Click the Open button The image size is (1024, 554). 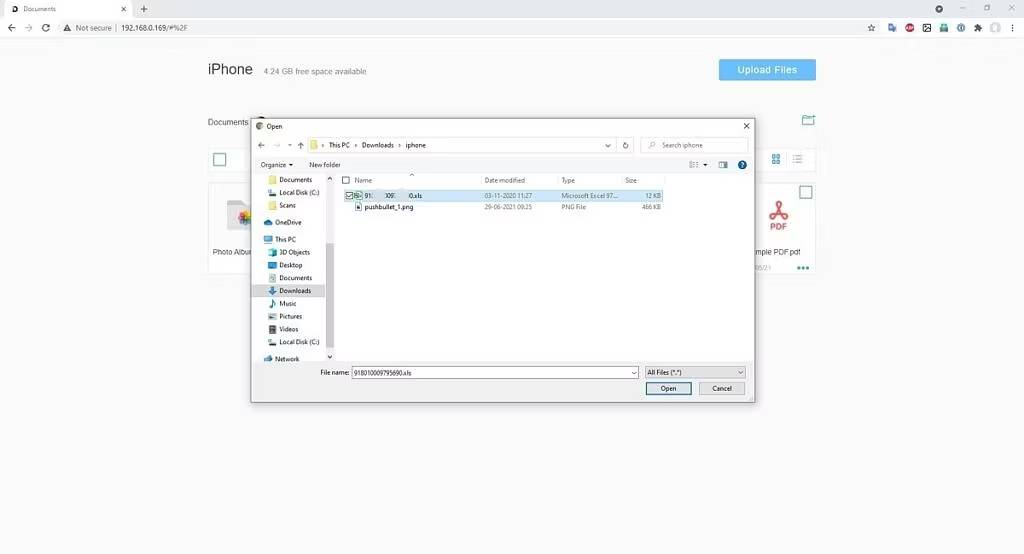click(x=668, y=388)
